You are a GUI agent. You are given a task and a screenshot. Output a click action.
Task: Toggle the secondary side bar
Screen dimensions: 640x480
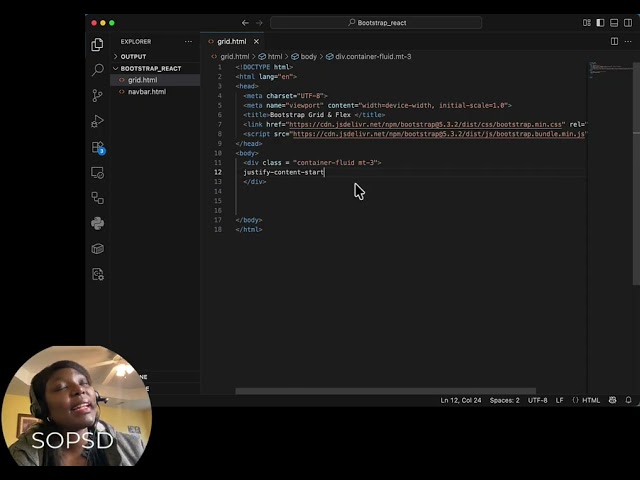coord(628,23)
